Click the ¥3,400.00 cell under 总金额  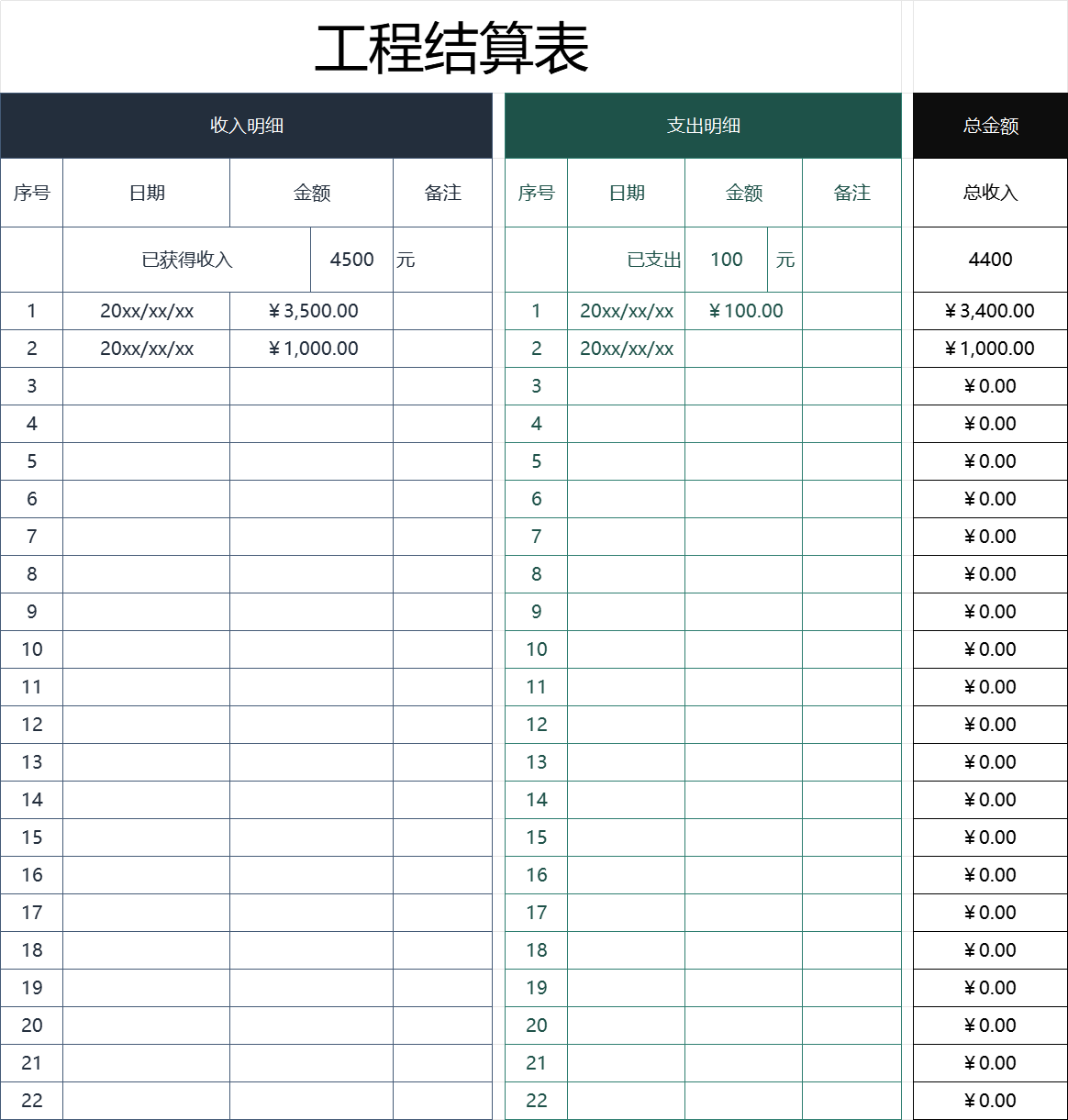pos(989,311)
